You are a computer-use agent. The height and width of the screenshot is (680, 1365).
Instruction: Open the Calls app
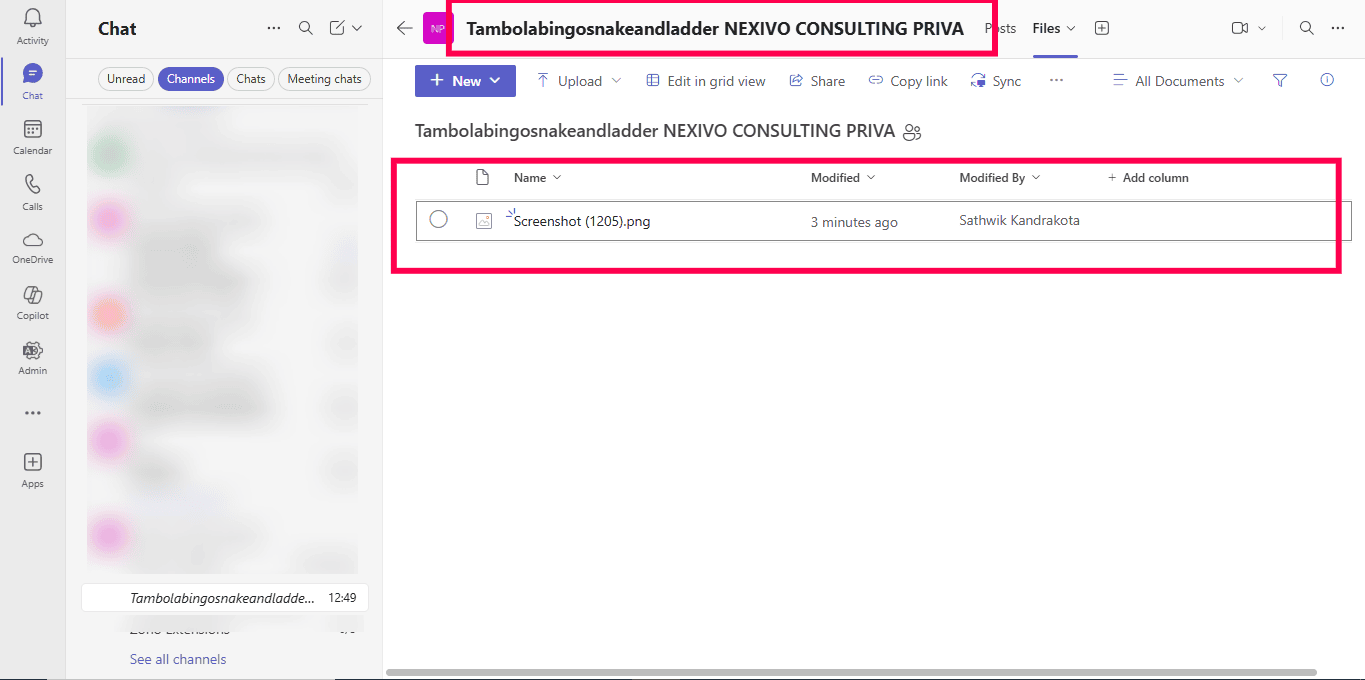coord(32,192)
